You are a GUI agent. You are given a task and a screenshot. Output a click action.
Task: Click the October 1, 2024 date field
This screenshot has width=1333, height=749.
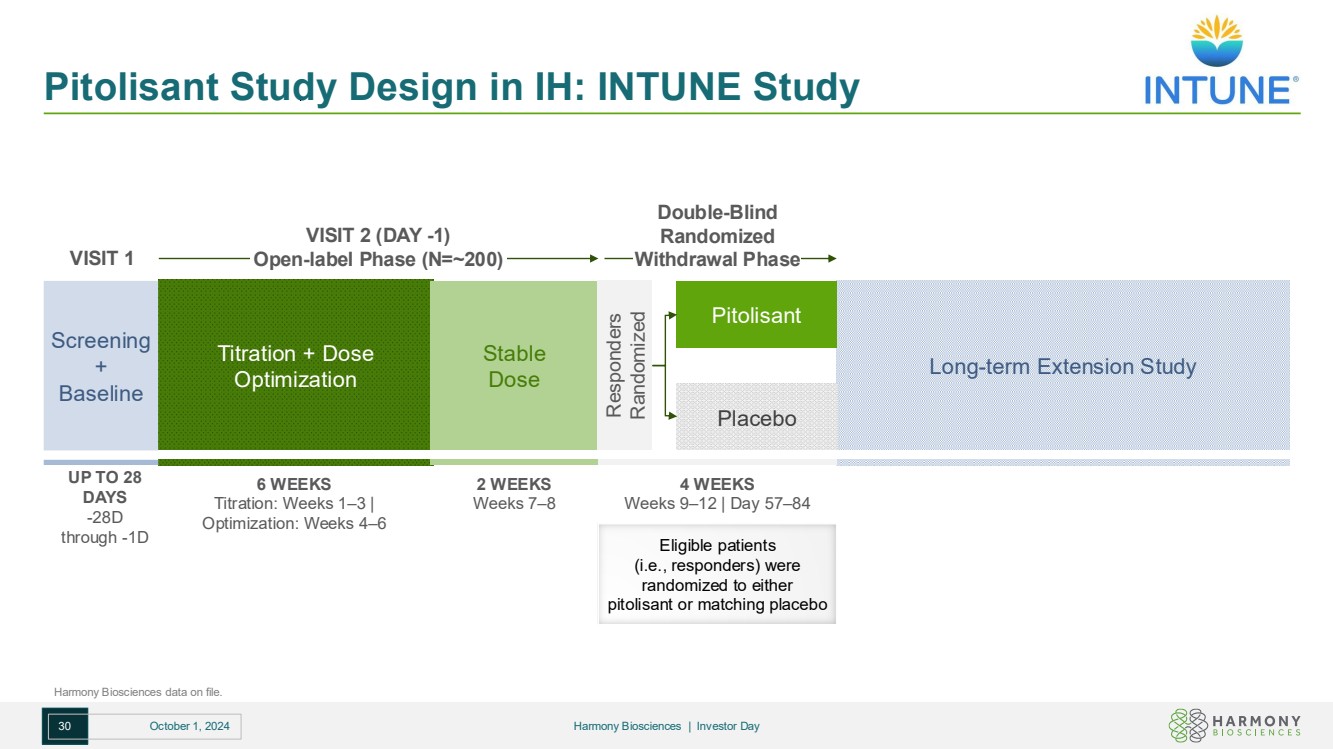click(x=189, y=726)
